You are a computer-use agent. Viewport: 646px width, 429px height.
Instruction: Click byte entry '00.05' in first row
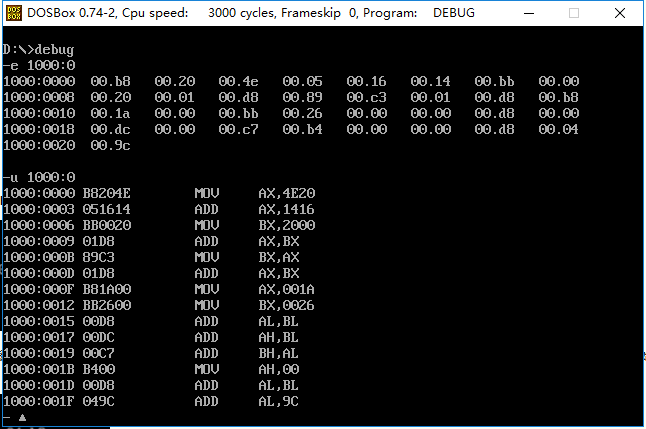pos(302,81)
